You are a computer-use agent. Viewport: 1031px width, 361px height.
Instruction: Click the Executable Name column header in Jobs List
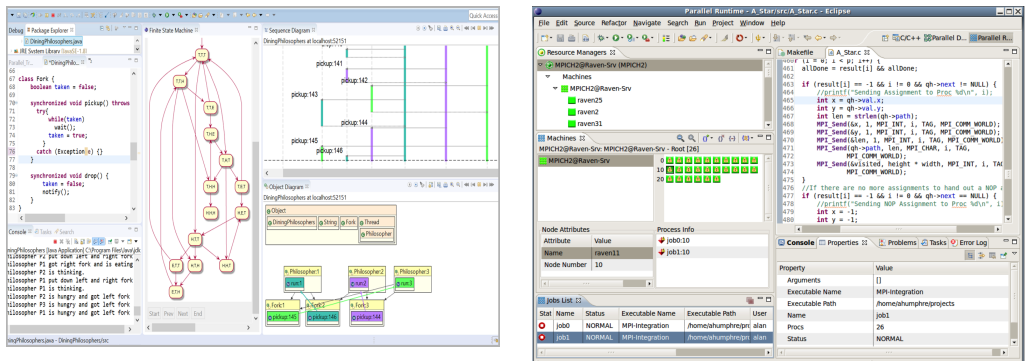pos(651,314)
